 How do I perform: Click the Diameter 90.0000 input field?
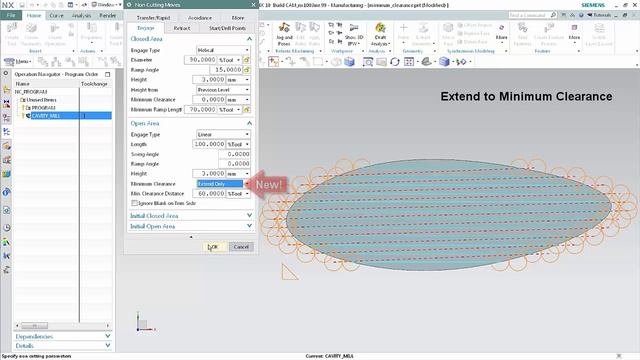(x=200, y=60)
